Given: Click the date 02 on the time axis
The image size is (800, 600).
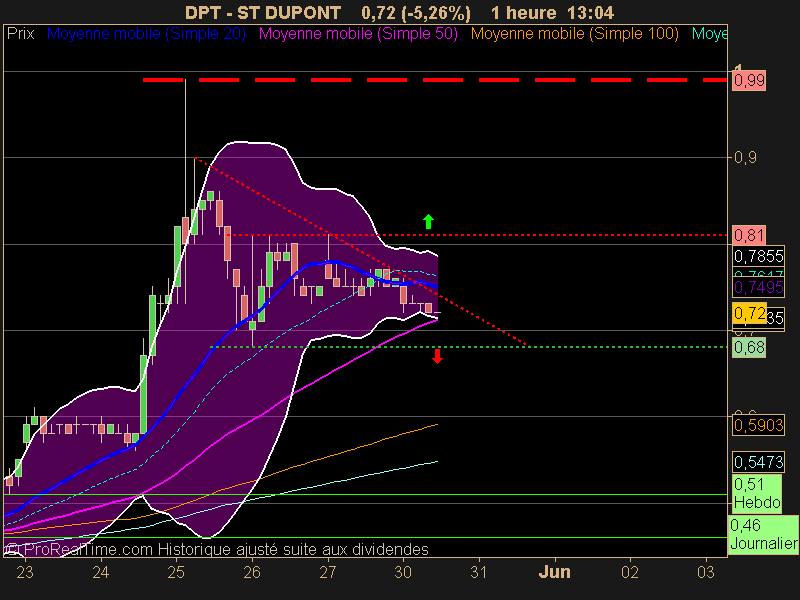Looking at the screenshot, I should (630, 572).
